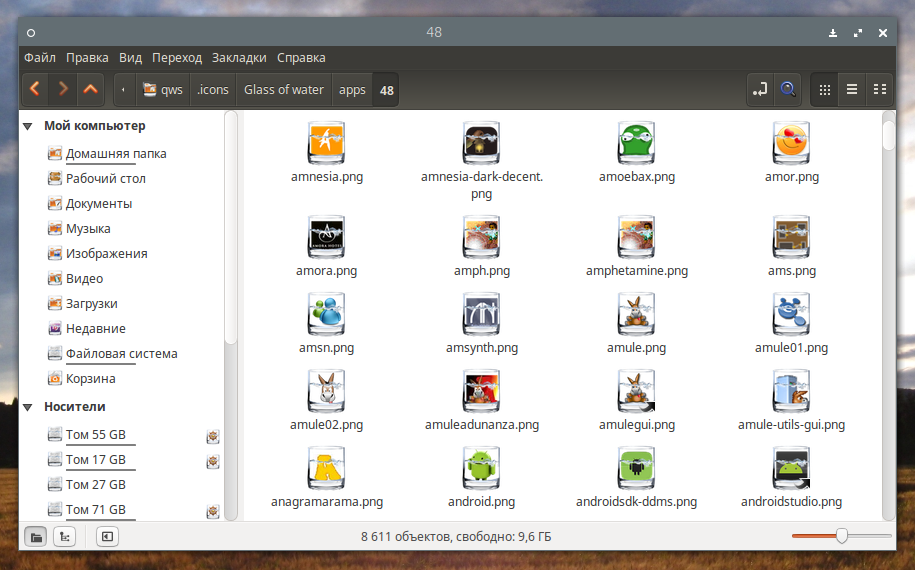915x570 pixels.
Task: Collapse the Мой компьютер section
Action: tap(27, 126)
